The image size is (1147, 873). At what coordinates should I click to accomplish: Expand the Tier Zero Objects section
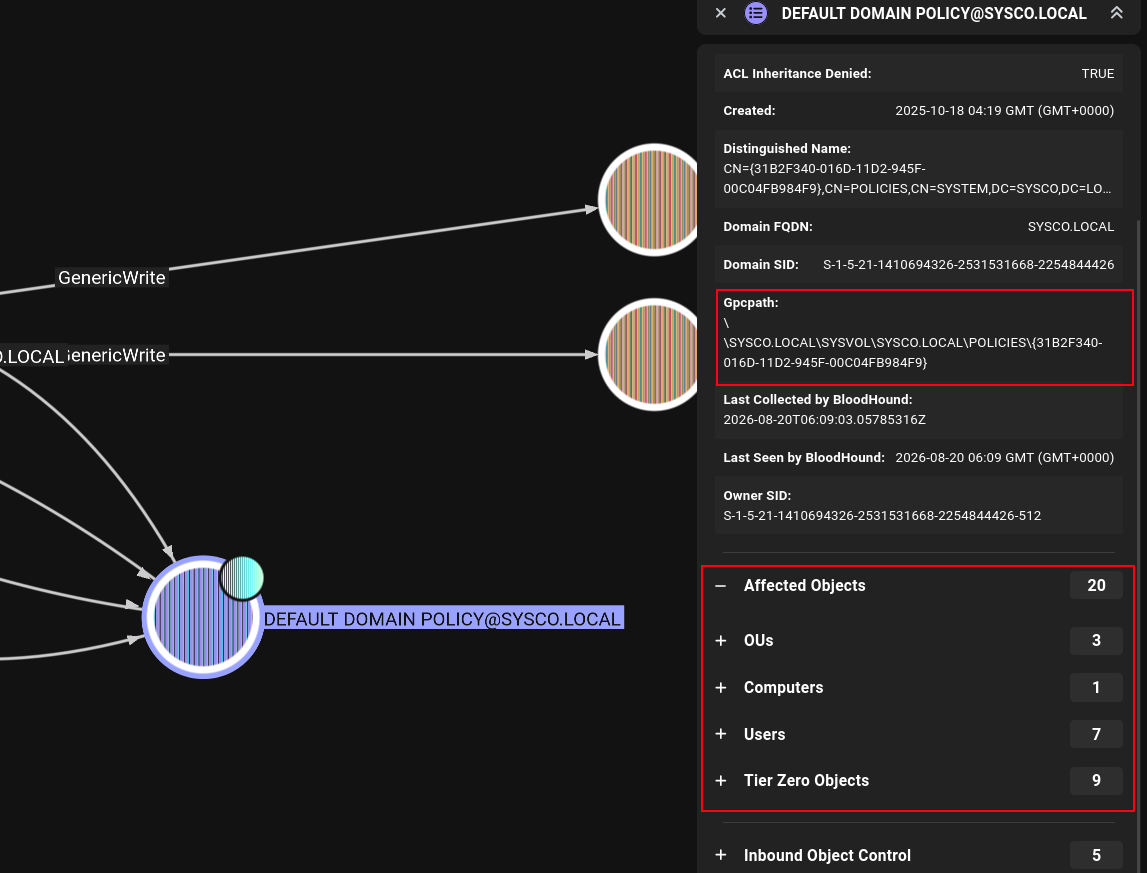point(721,781)
